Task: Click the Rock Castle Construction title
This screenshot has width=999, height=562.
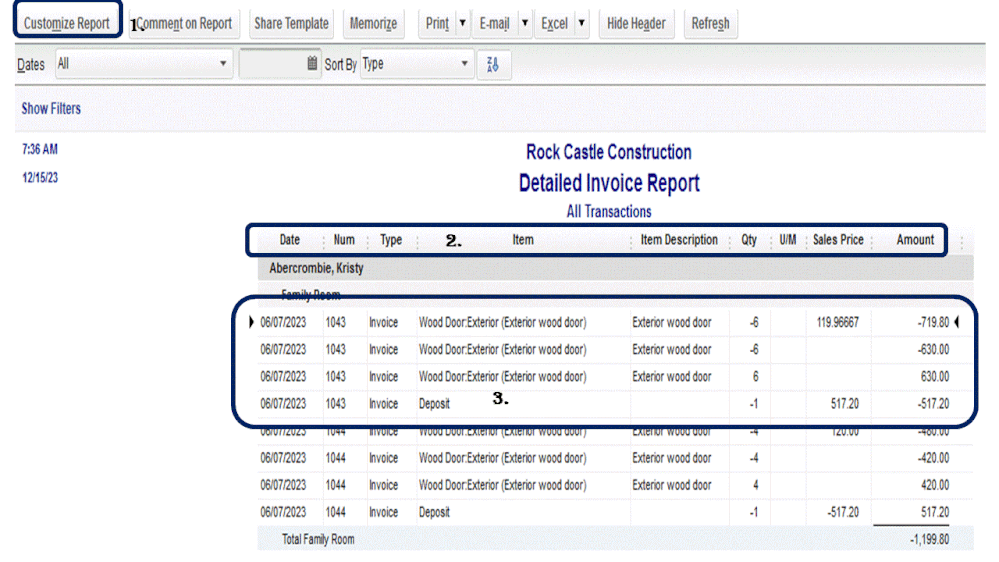Action: [x=608, y=152]
